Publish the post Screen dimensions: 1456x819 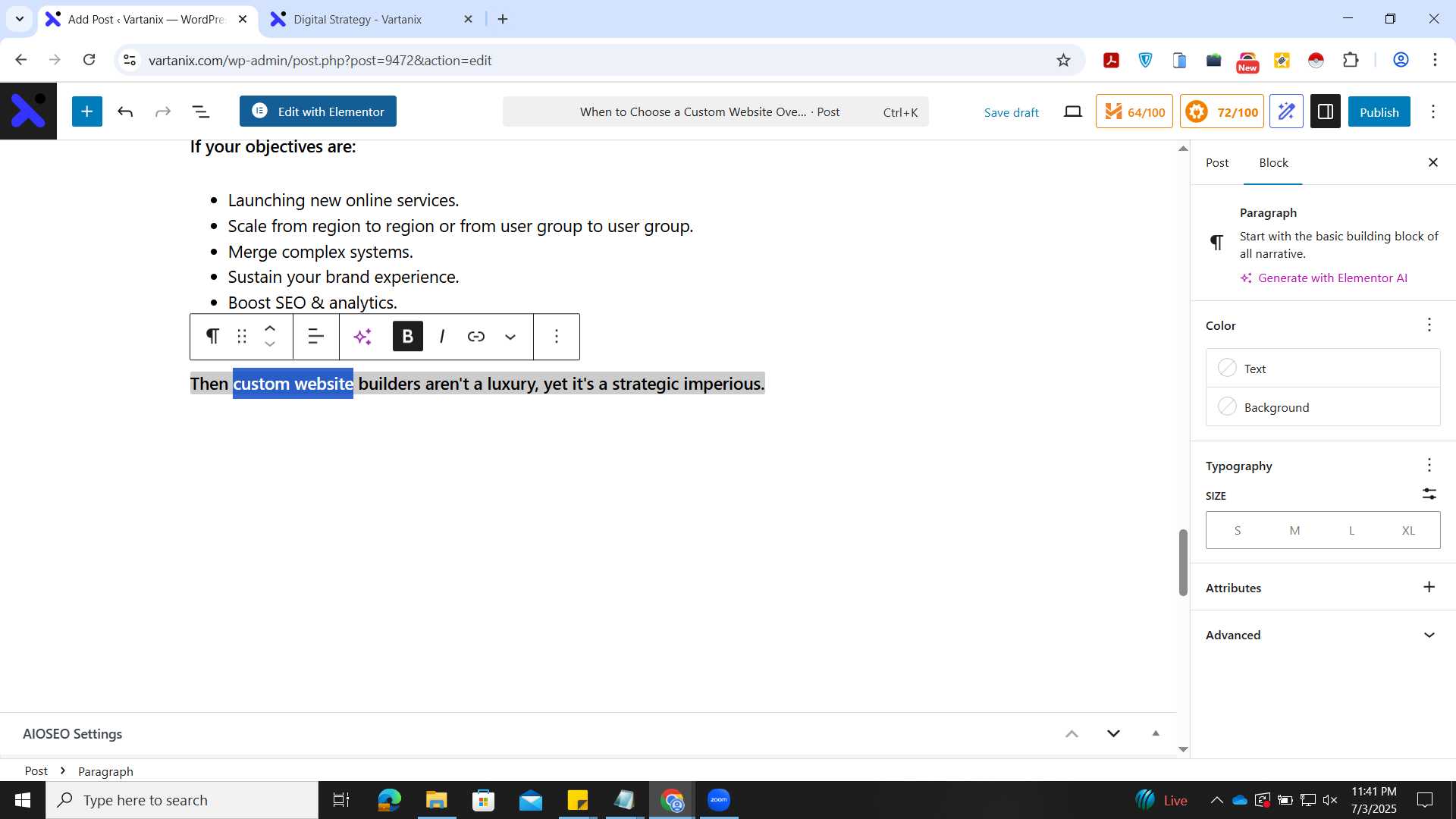1379,111
